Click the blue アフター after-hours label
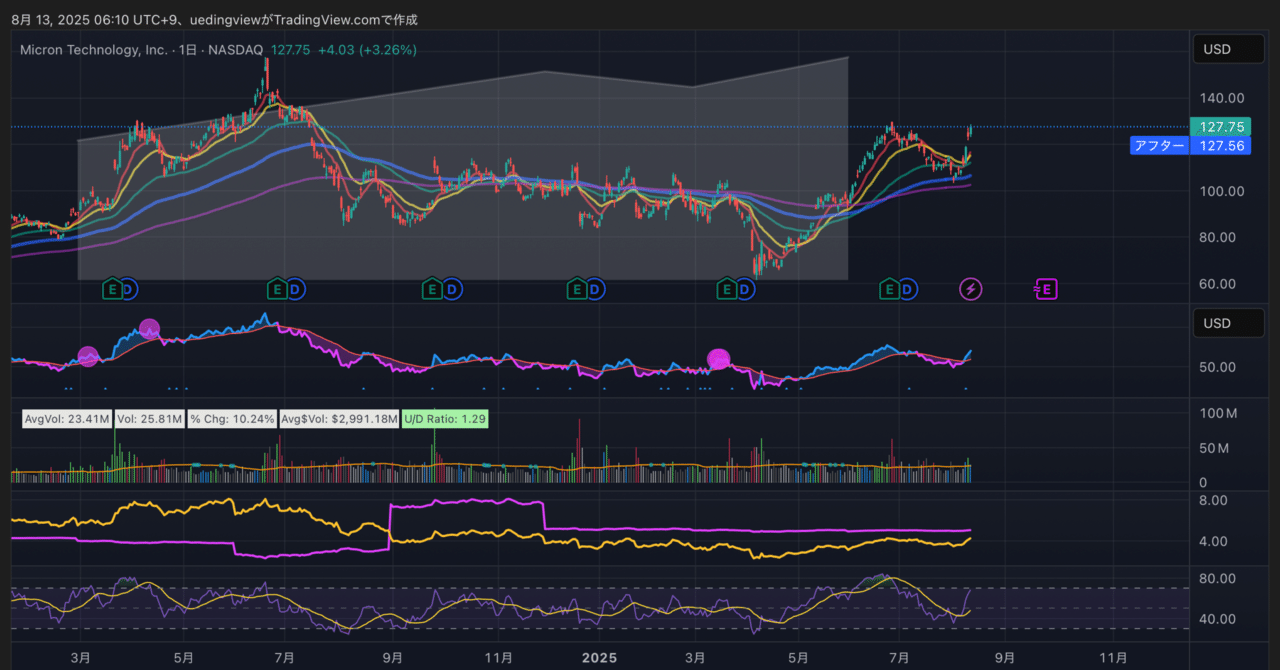The width and height of the screenshot is (1280, 670). (x=1160, y=146)
